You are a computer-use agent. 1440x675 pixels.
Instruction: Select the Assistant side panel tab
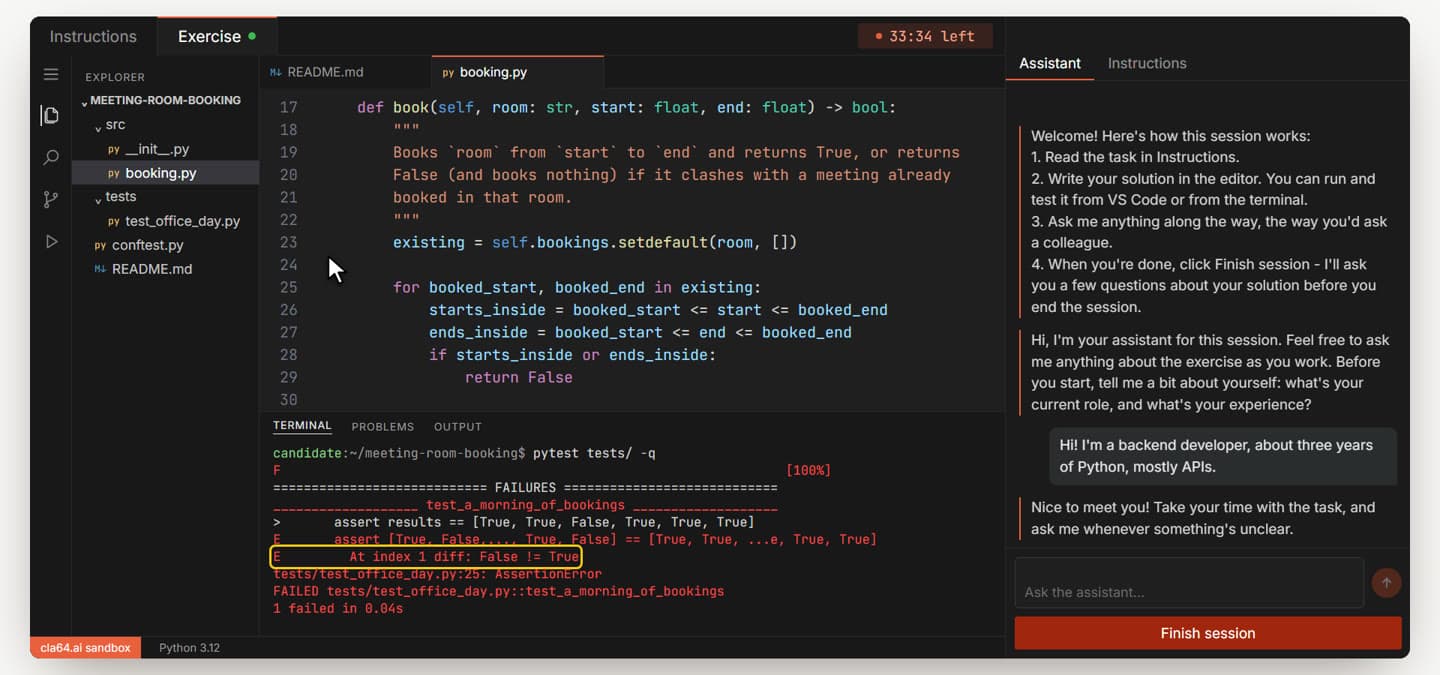pos(1050,63)
